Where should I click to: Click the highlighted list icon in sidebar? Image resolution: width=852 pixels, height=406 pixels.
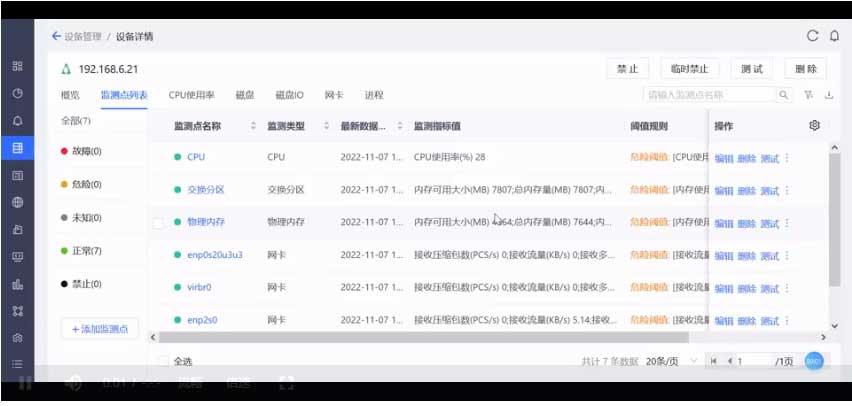pyautogui.click(x=17, y=148)
